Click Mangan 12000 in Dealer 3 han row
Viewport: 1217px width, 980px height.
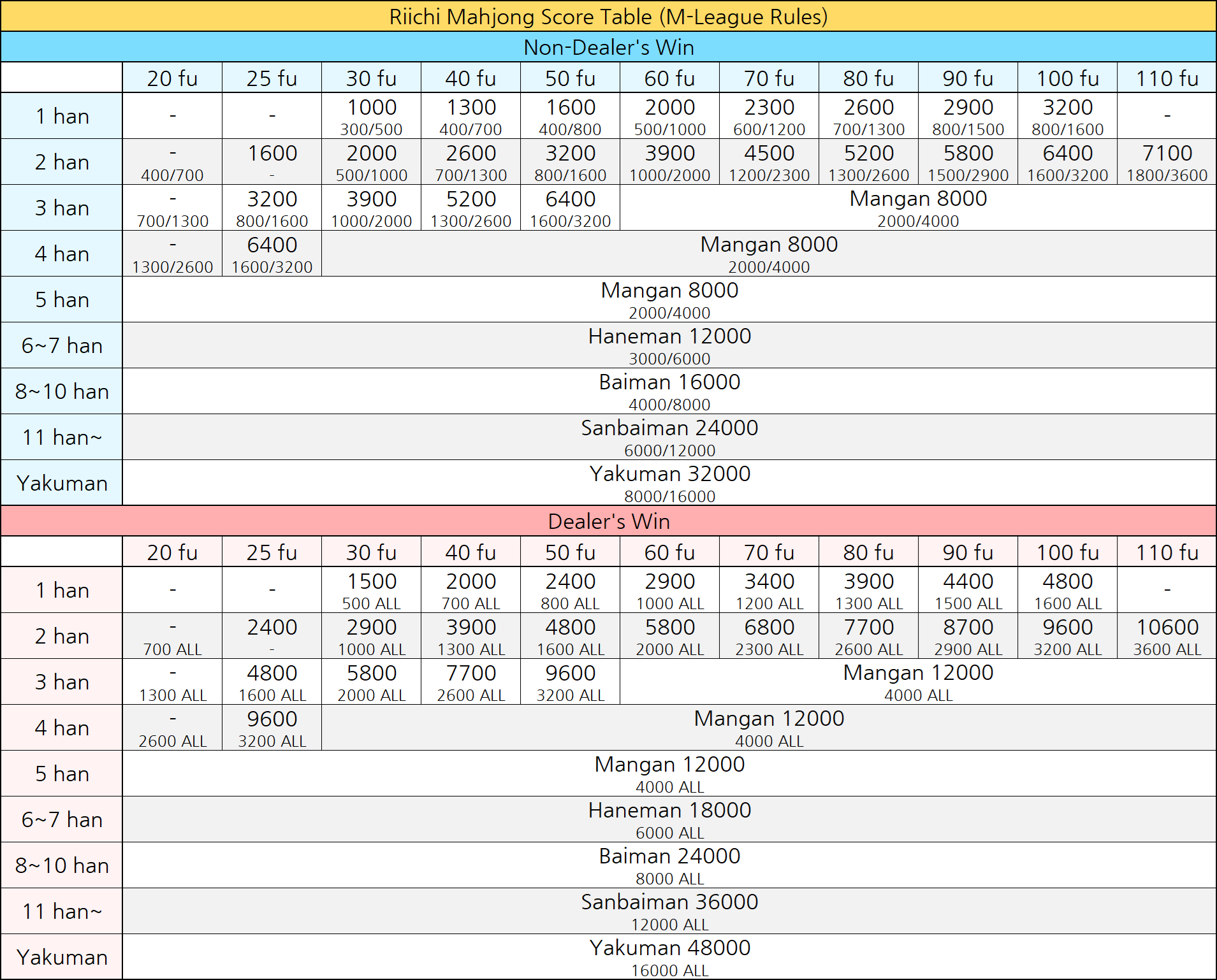click(x=918, y=682)
